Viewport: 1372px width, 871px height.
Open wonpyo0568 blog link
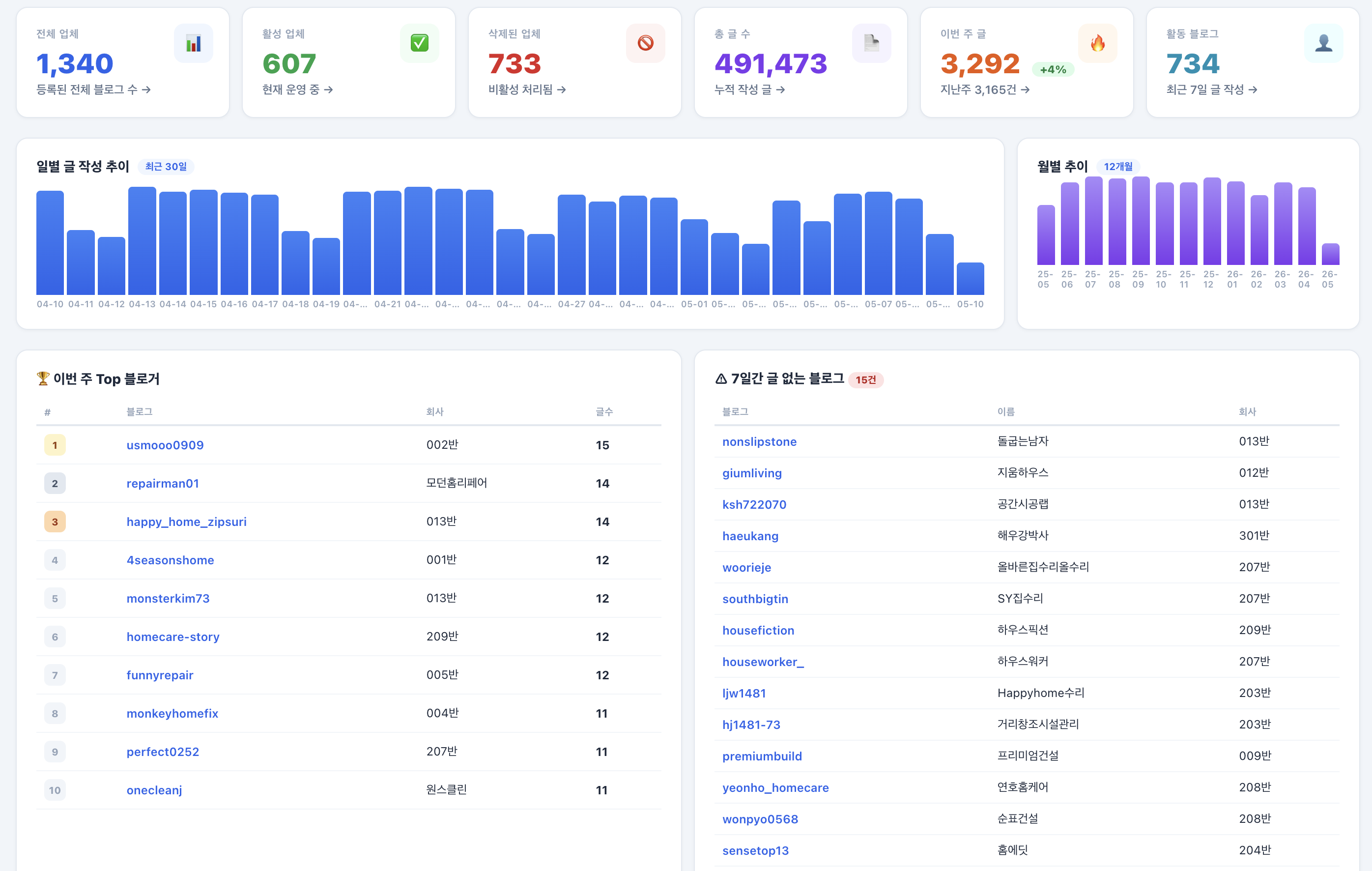(x=760, y=820)
